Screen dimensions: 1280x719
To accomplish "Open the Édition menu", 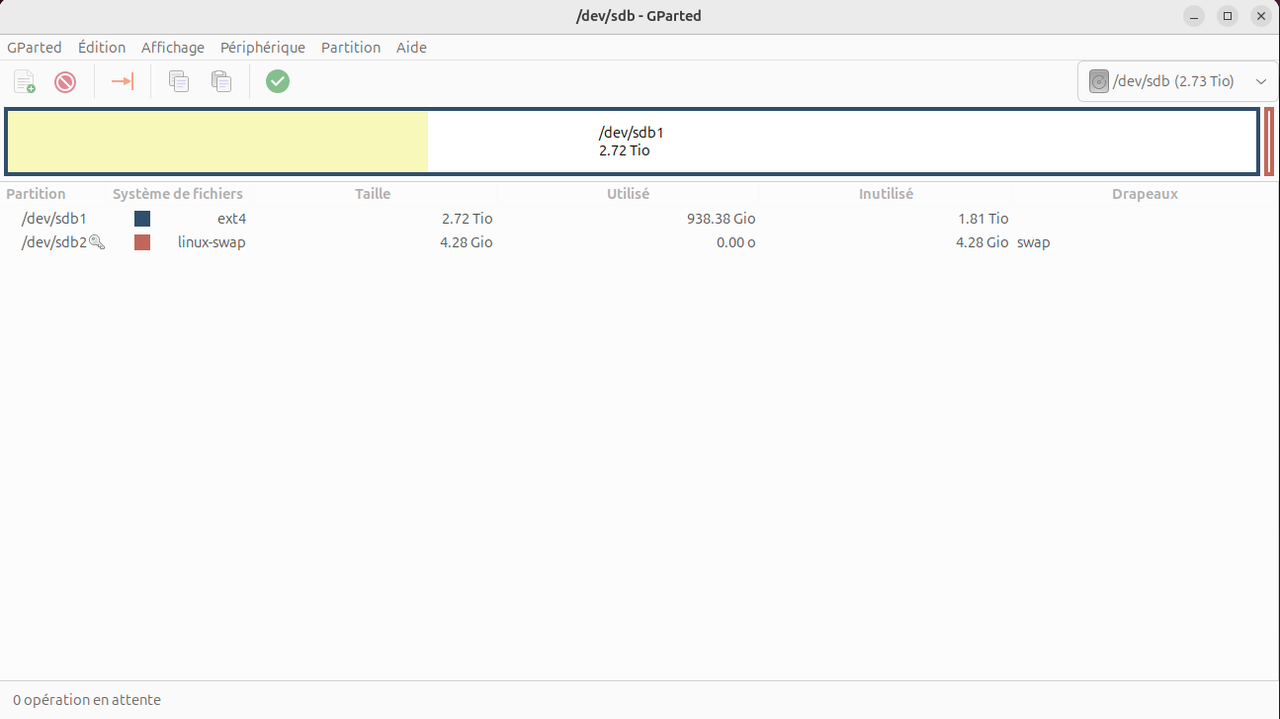I will [x=102, y=47].
